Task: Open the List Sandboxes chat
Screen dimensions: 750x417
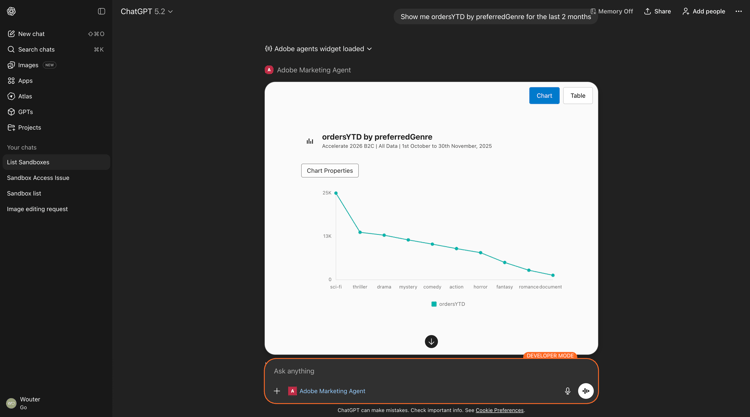Action: click(56, 162)
